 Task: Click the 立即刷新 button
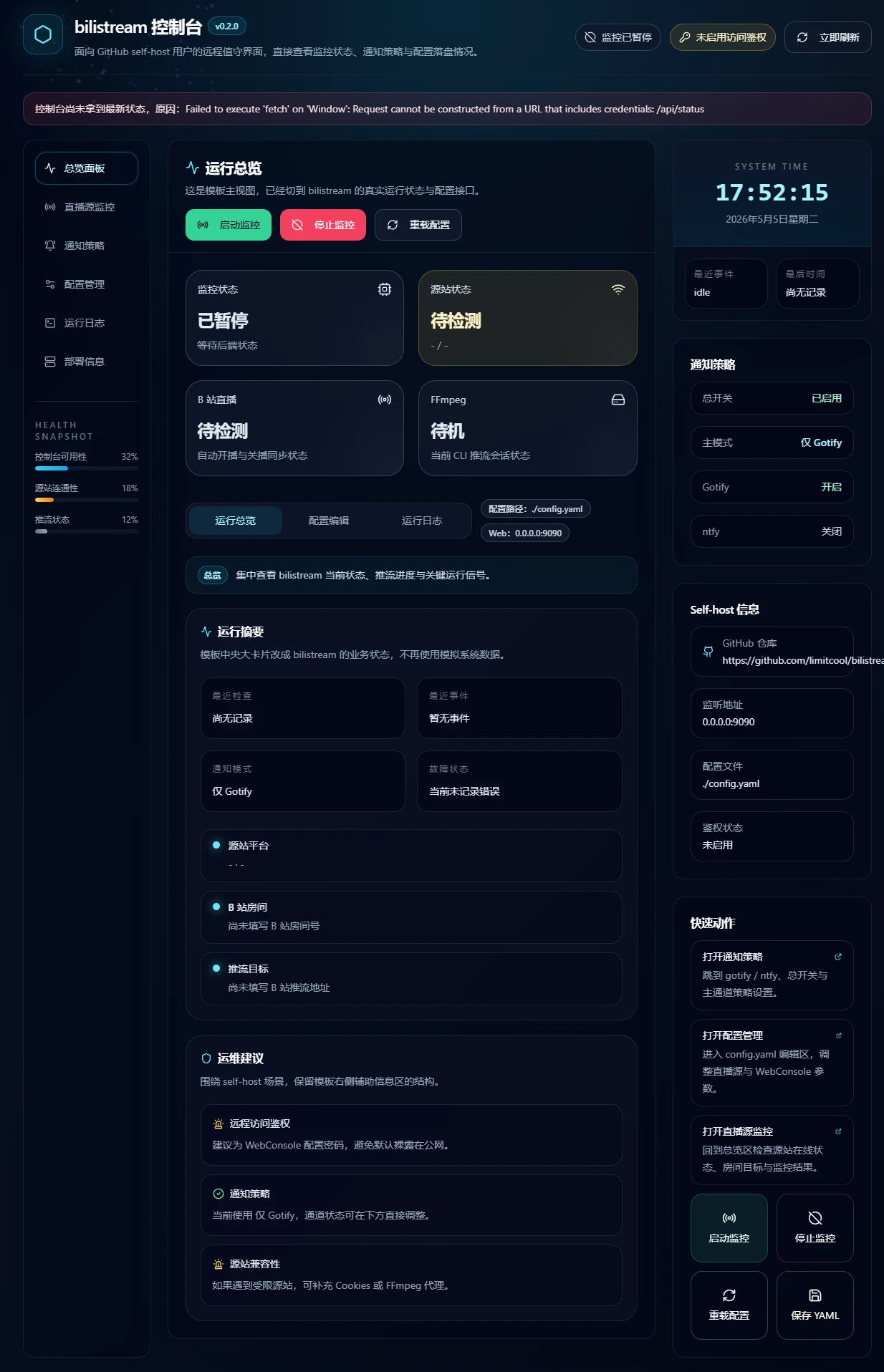828,37
